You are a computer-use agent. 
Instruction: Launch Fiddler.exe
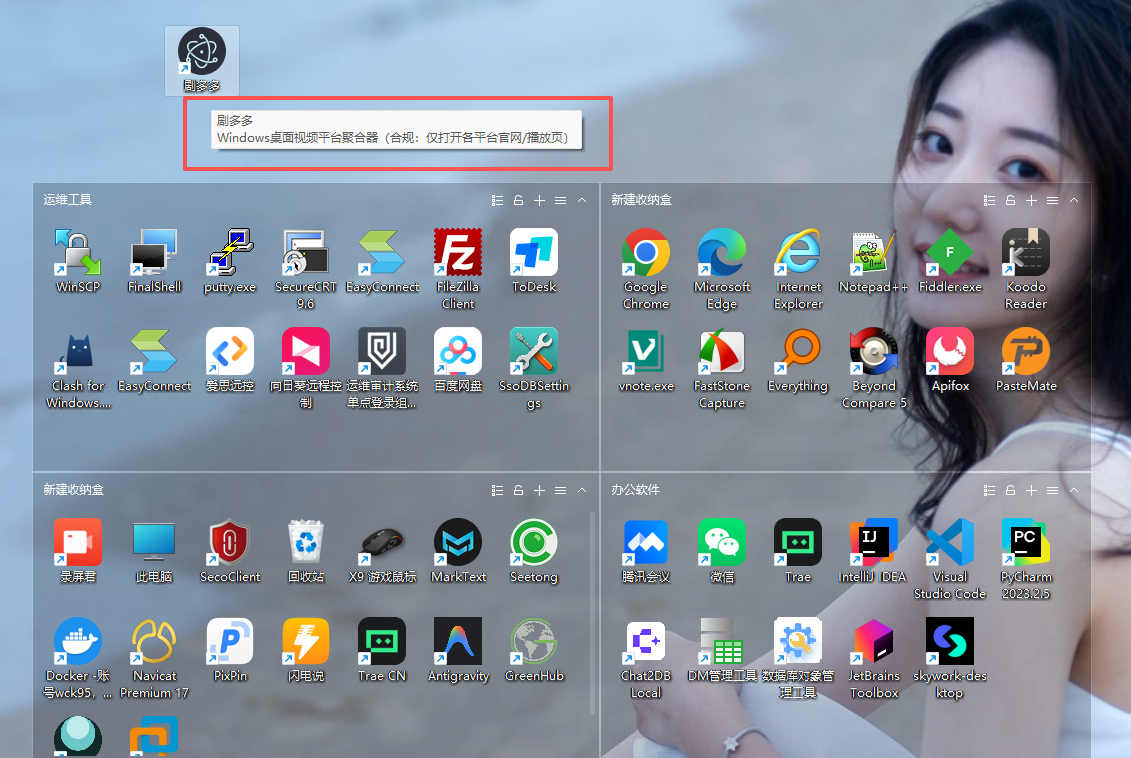[950, 261]
